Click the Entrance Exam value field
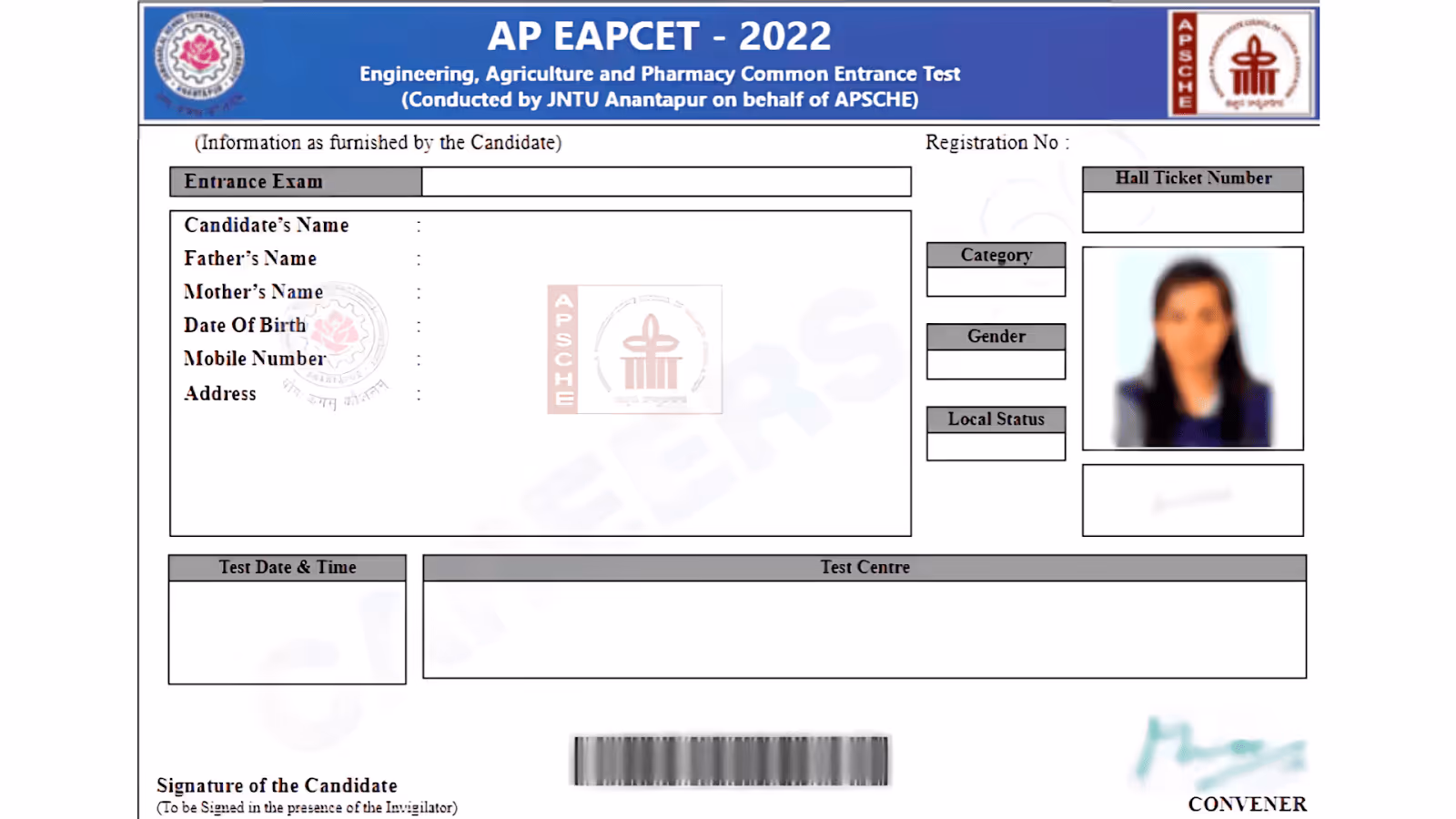This screenshot has height=819, width=1456. (x=666, y=181)
